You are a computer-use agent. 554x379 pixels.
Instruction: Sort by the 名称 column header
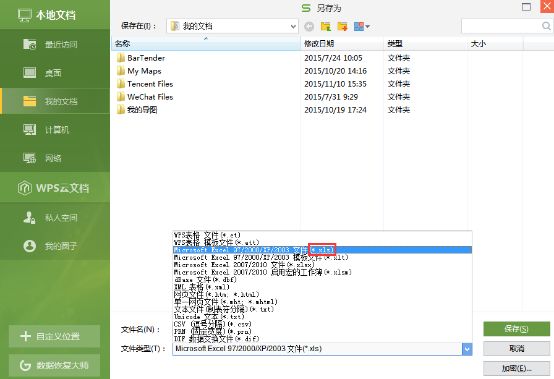click(206, 43)
